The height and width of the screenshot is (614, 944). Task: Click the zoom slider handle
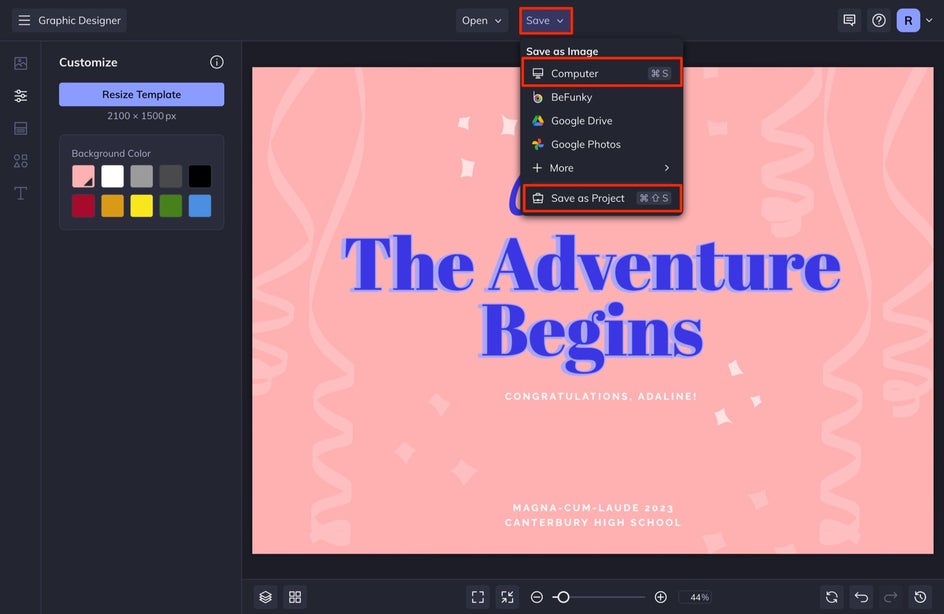point(563,597)
